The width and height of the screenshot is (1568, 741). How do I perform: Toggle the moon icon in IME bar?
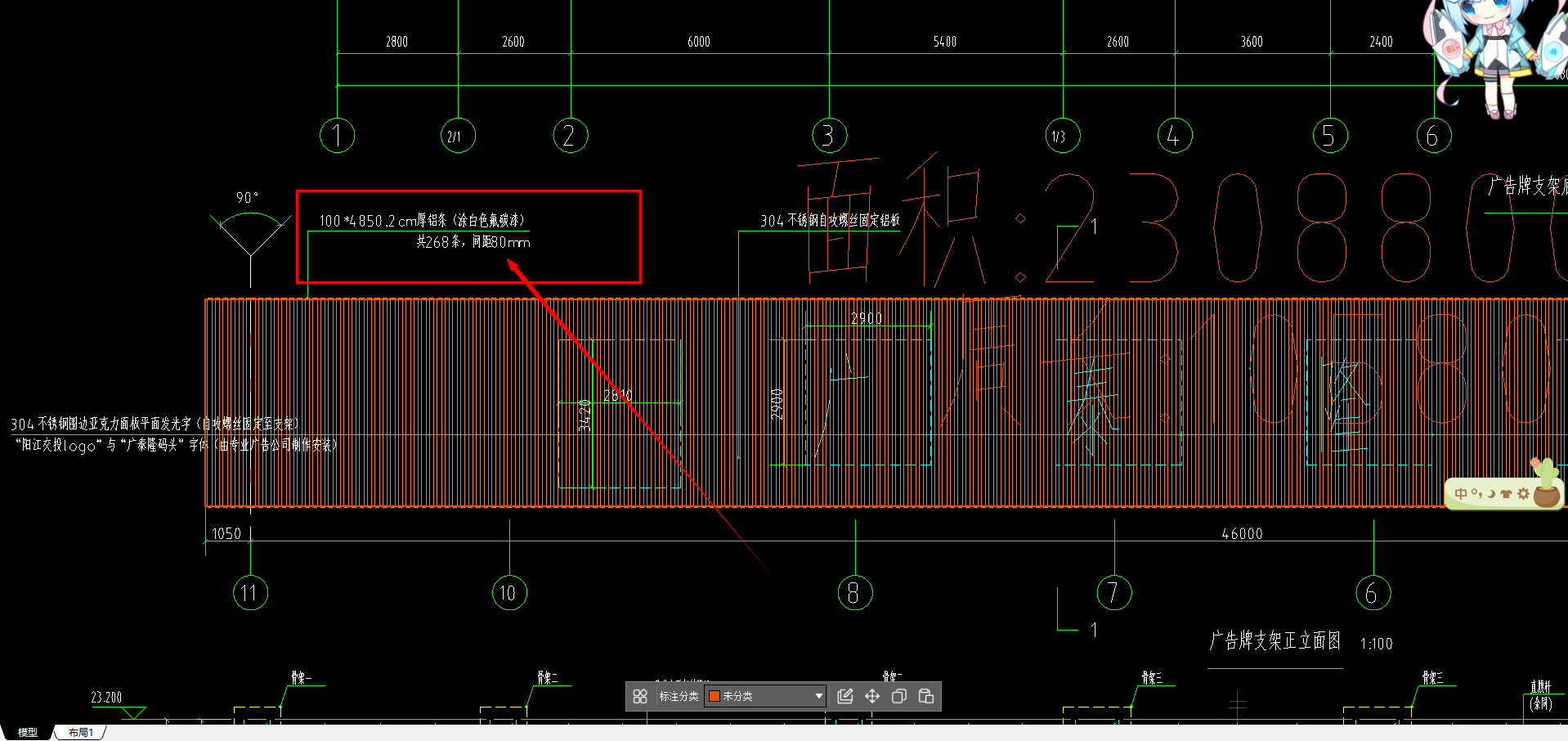coord(1491,494)
